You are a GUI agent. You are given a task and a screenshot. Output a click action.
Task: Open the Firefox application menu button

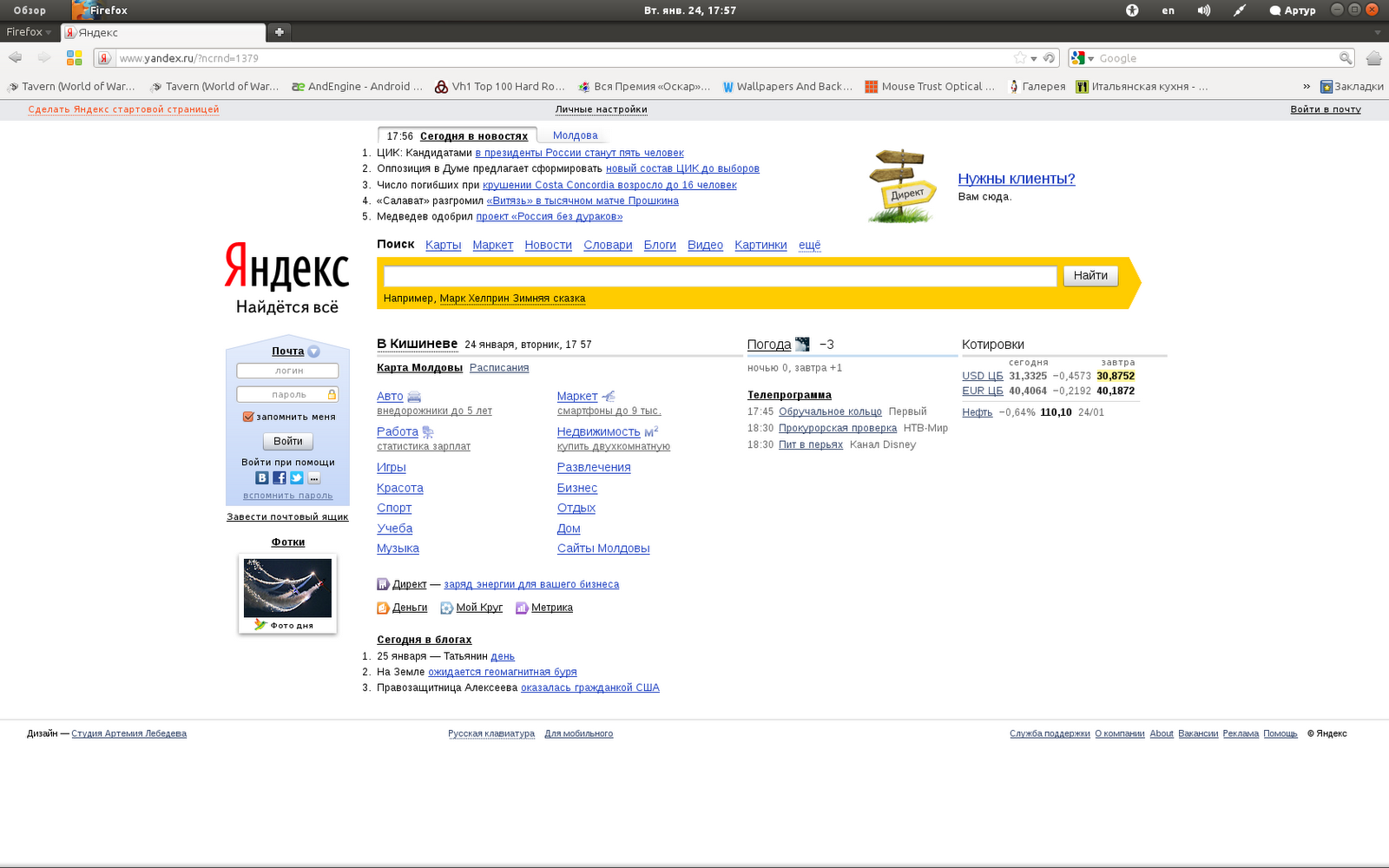coord(29,32)
